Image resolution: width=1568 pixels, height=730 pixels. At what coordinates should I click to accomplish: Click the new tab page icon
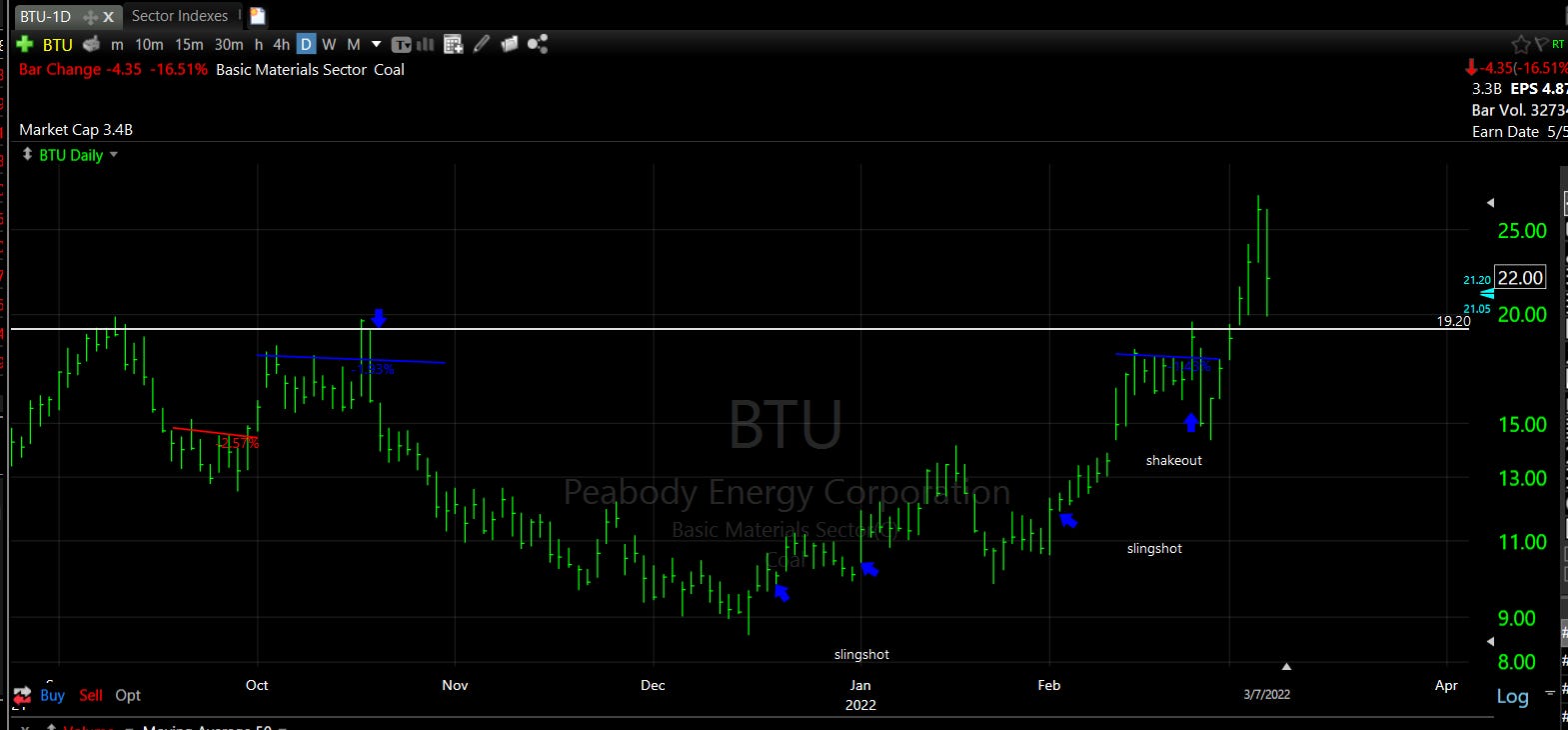tap(257, 16)
